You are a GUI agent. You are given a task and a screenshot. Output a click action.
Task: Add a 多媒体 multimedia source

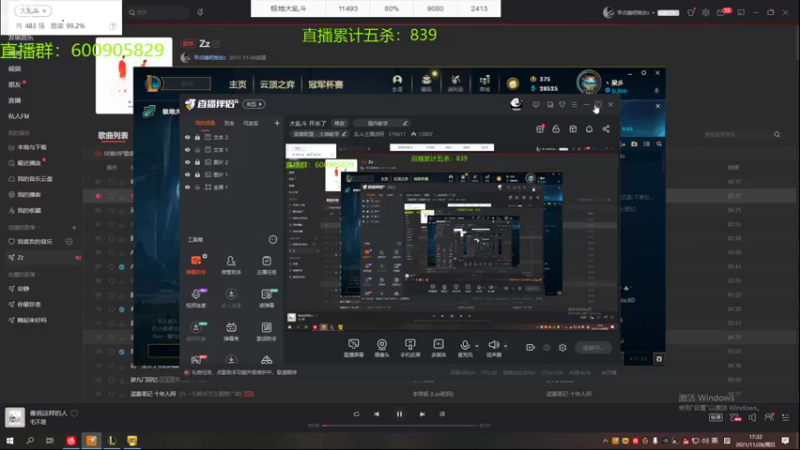438,348
